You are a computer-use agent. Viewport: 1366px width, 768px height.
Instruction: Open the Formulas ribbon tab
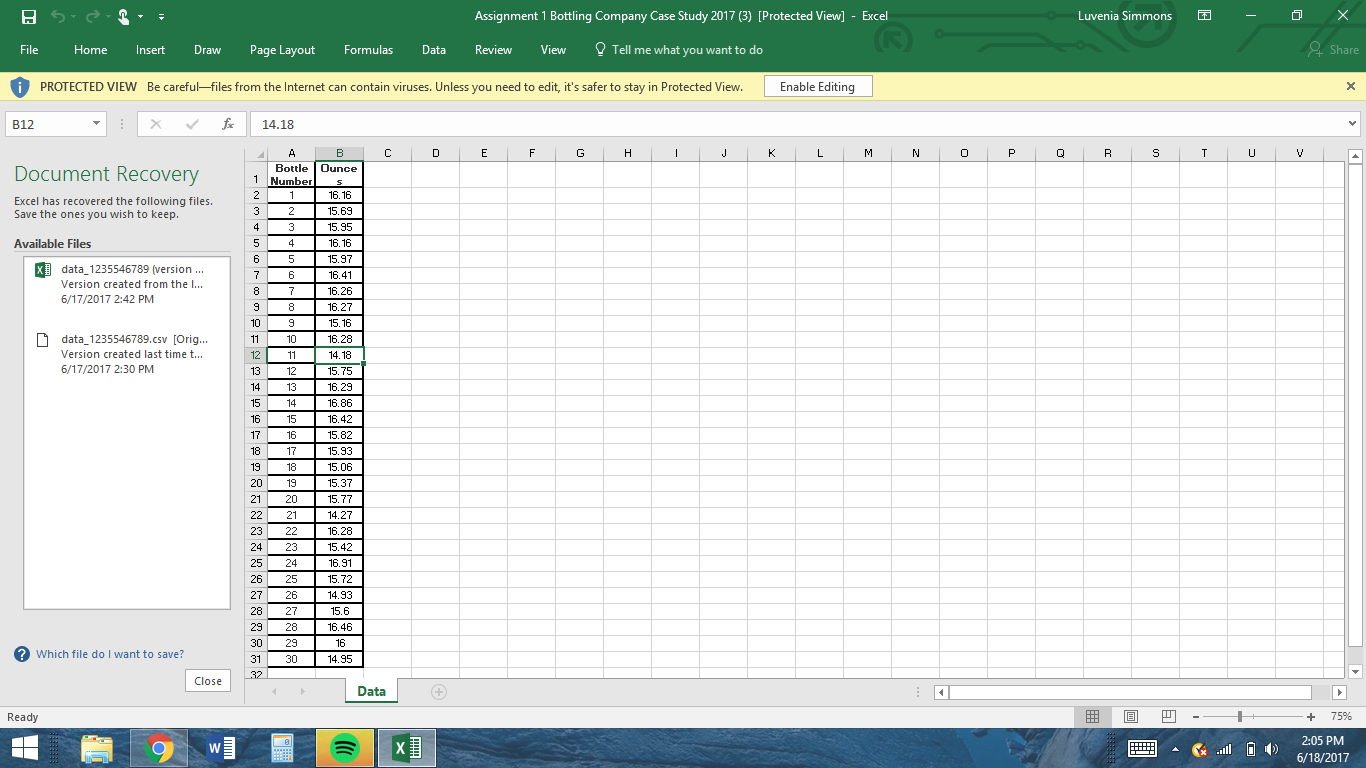[x=368, y=50]
